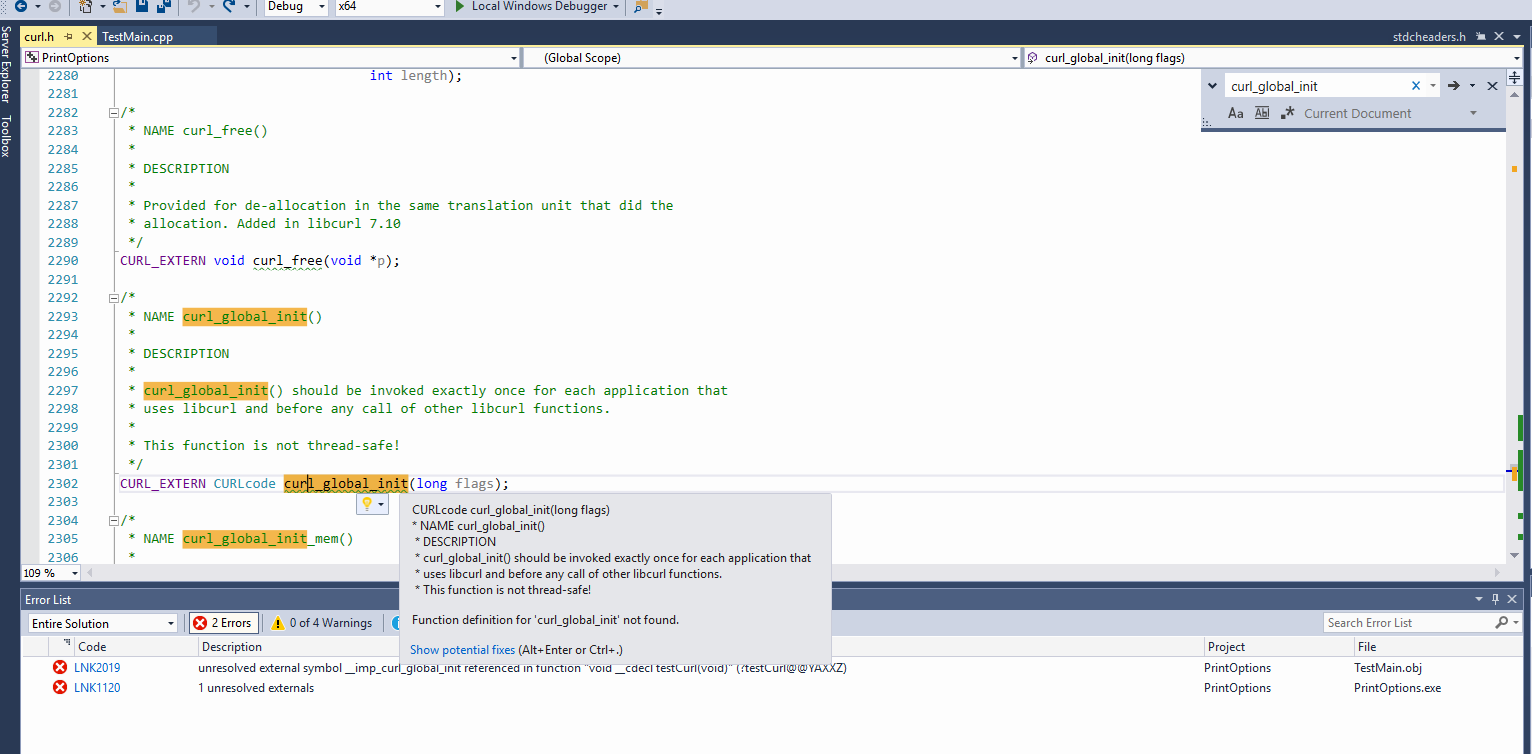Open the curl_global_init member dropdown
This screenshot has width=1532, height=754.
(1274, 58)
